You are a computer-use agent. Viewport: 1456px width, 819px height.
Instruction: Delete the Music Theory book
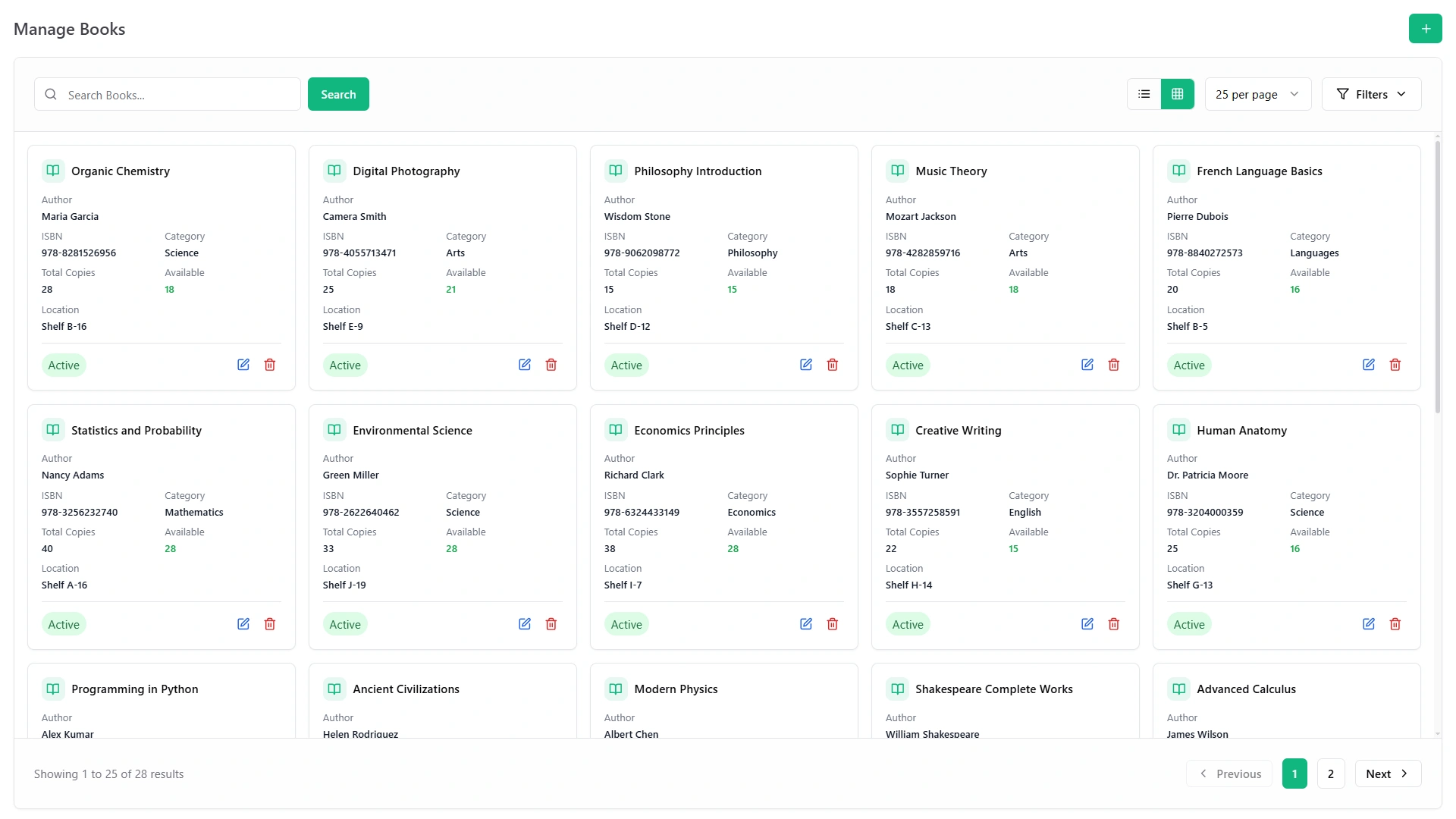pos(1114,365)
